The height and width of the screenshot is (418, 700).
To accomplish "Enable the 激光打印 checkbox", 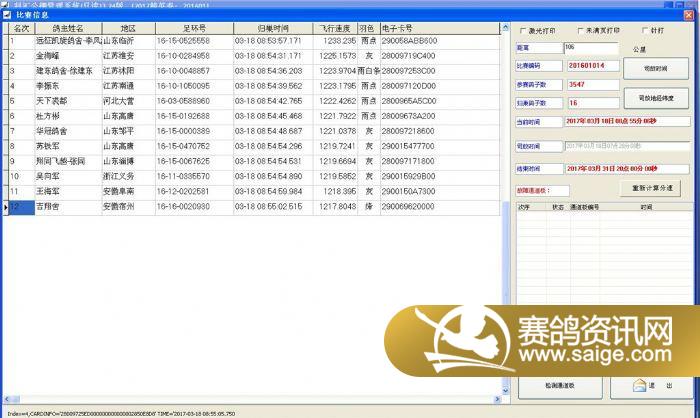I will pyautogui.click(x=522, y=30).
